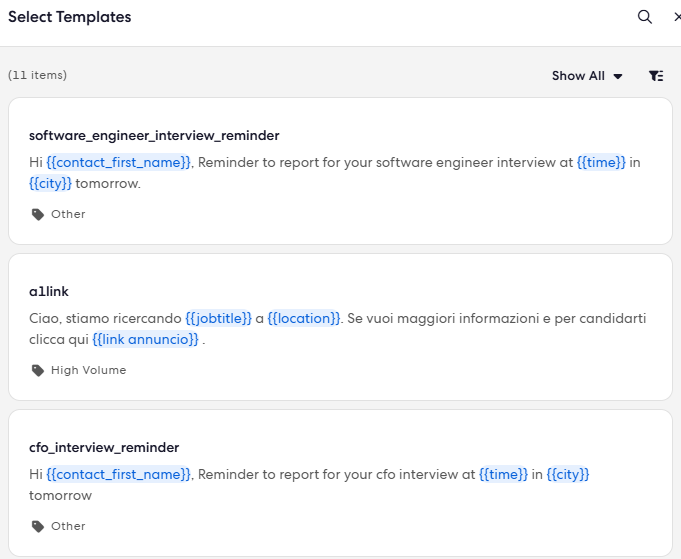The image size is (681, 559).
Task: Click the Show All dropdown arrow
Action: pyautogui.click(x=618, y=76)
